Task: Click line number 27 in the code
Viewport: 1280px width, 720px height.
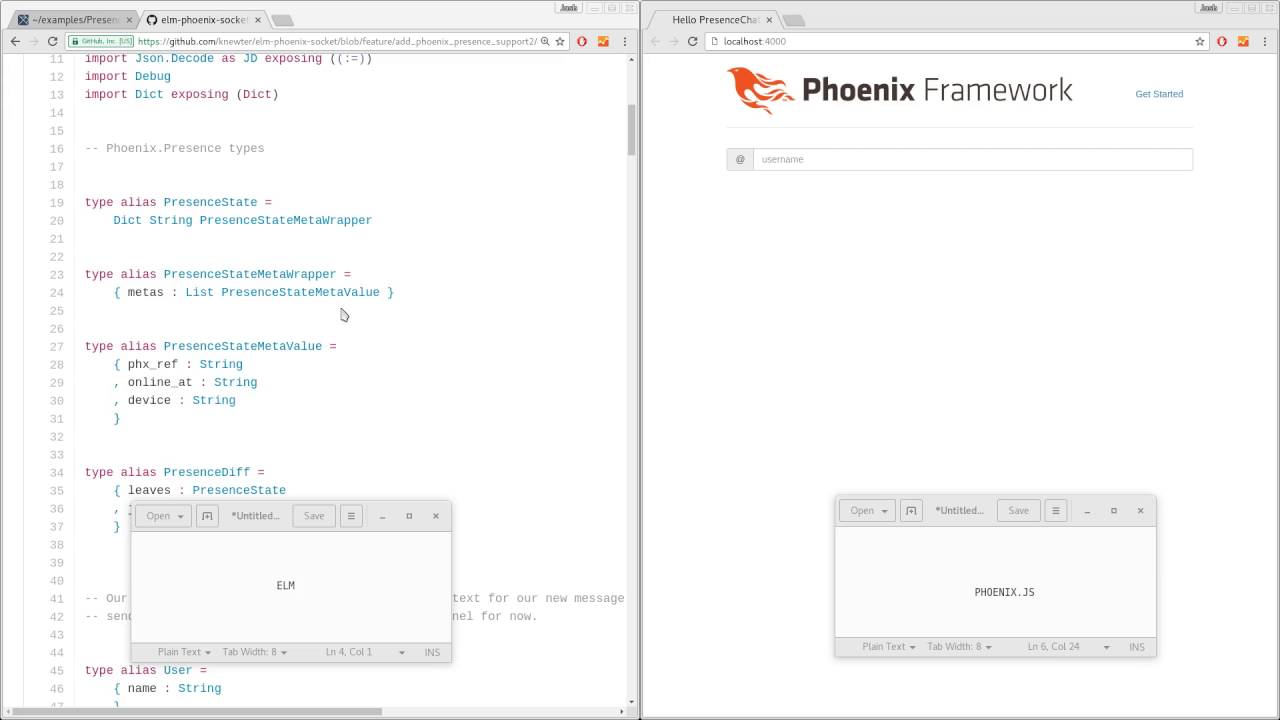Action: pyautogui.click(x=57, y=347)
